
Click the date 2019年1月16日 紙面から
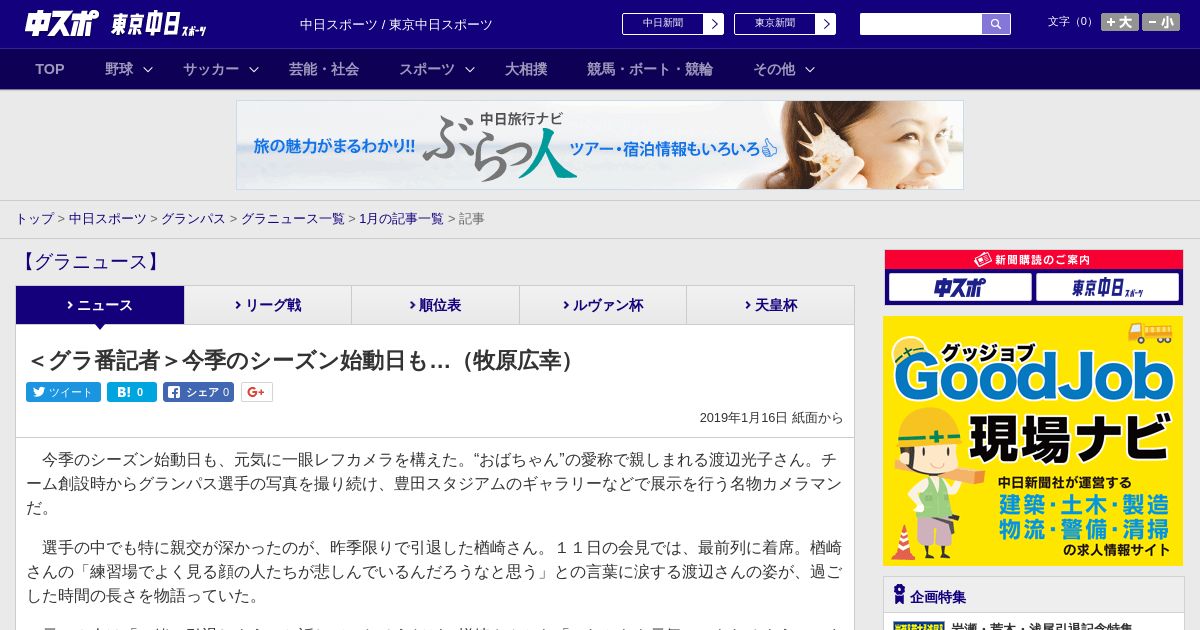(771, 418)
